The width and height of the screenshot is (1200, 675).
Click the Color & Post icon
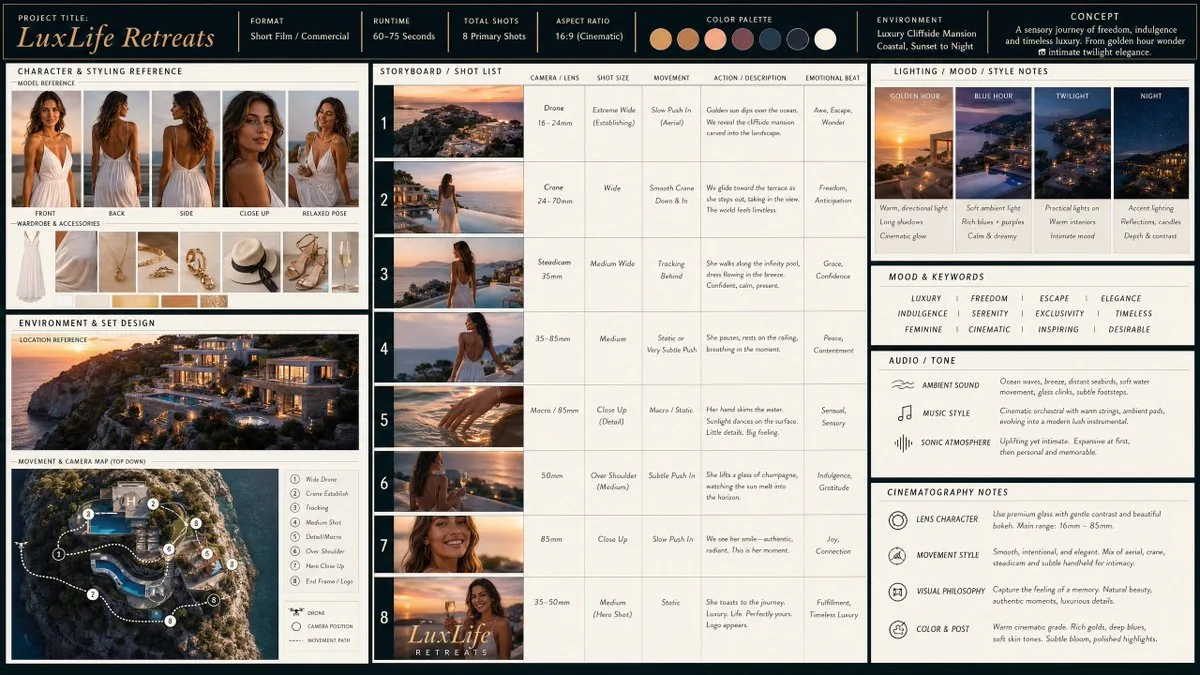(x=897, y=629)
